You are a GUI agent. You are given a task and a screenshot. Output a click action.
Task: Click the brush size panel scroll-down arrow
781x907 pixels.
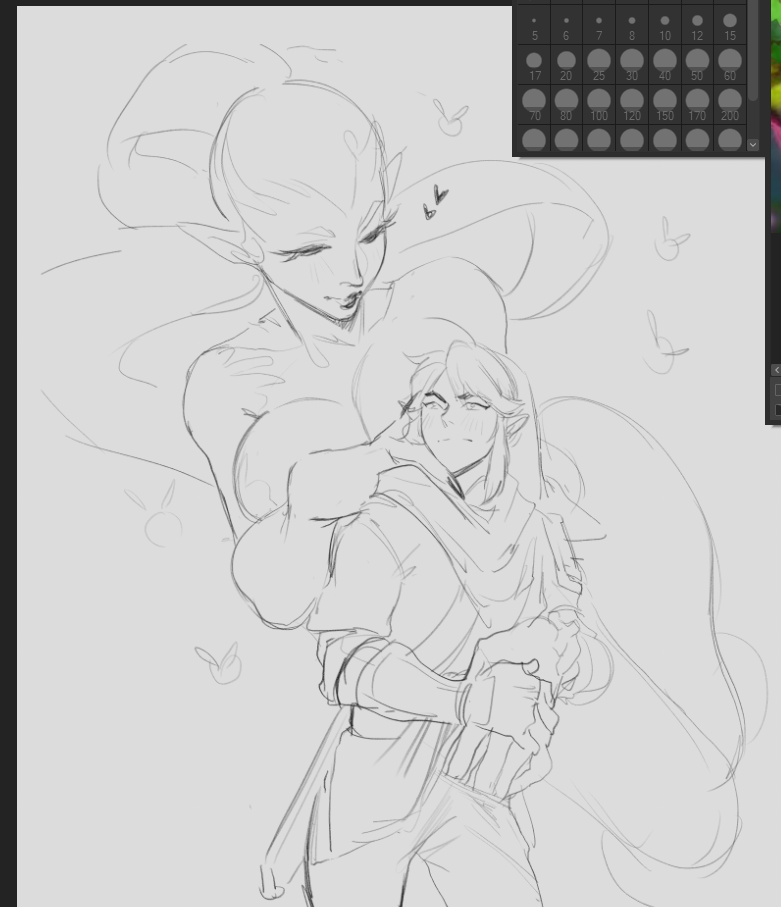[x=753, y=145]
